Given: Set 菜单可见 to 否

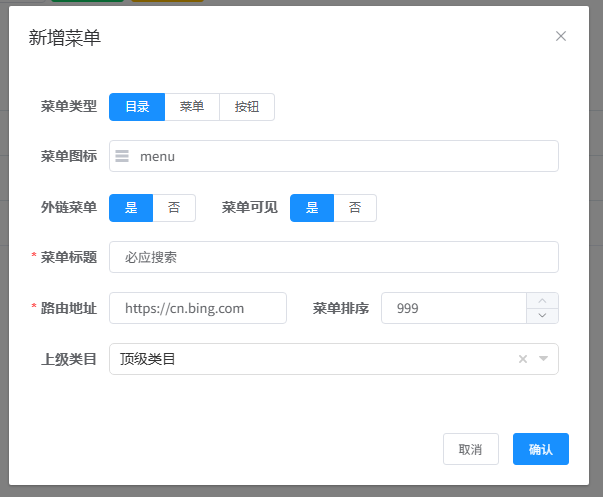Looking at the screenshot, I should coord(355,208).
